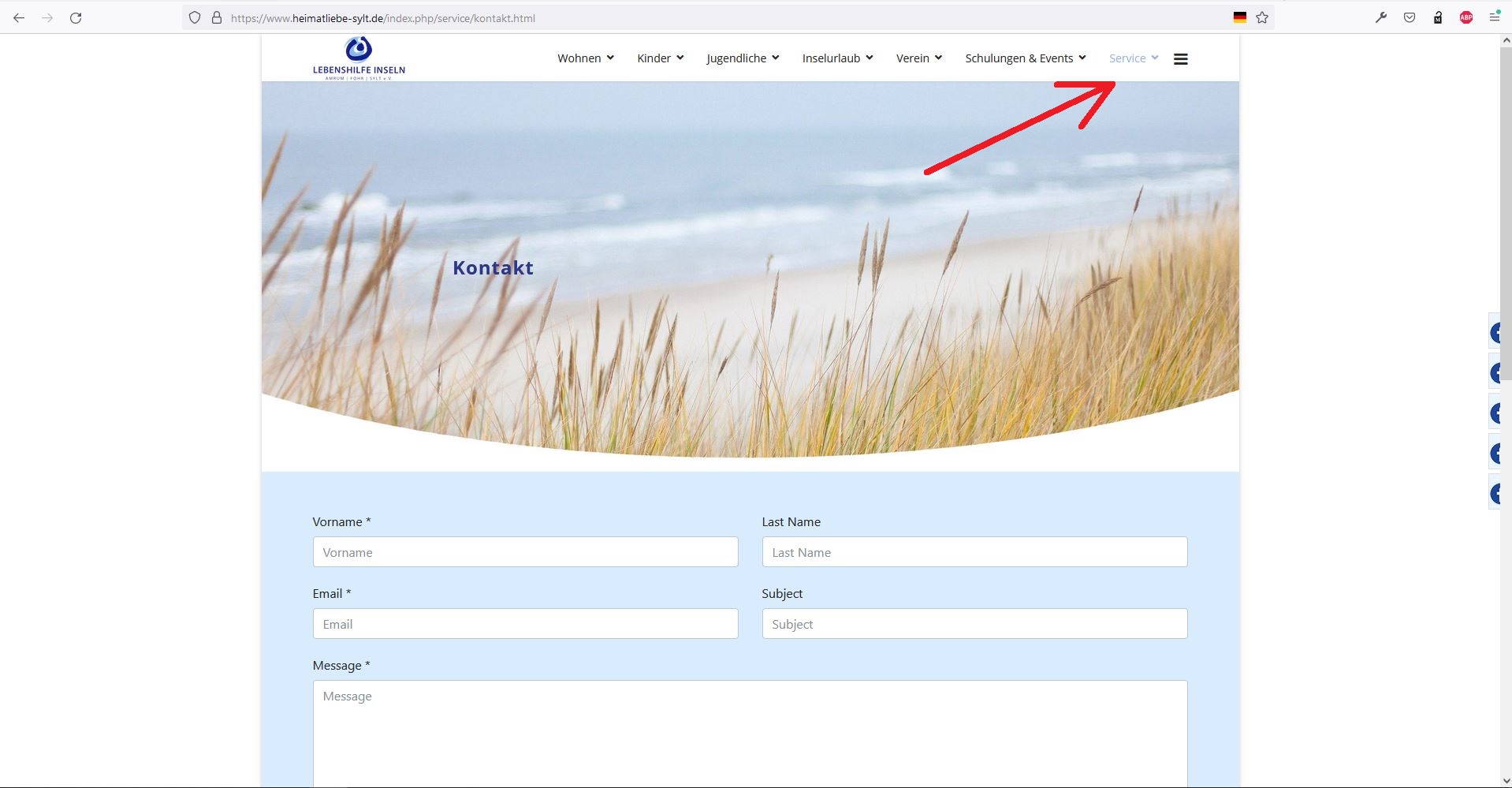Click the page scrollbar down arrow
This screenshot has height=788, width=1512.
tap(1506, 780)
